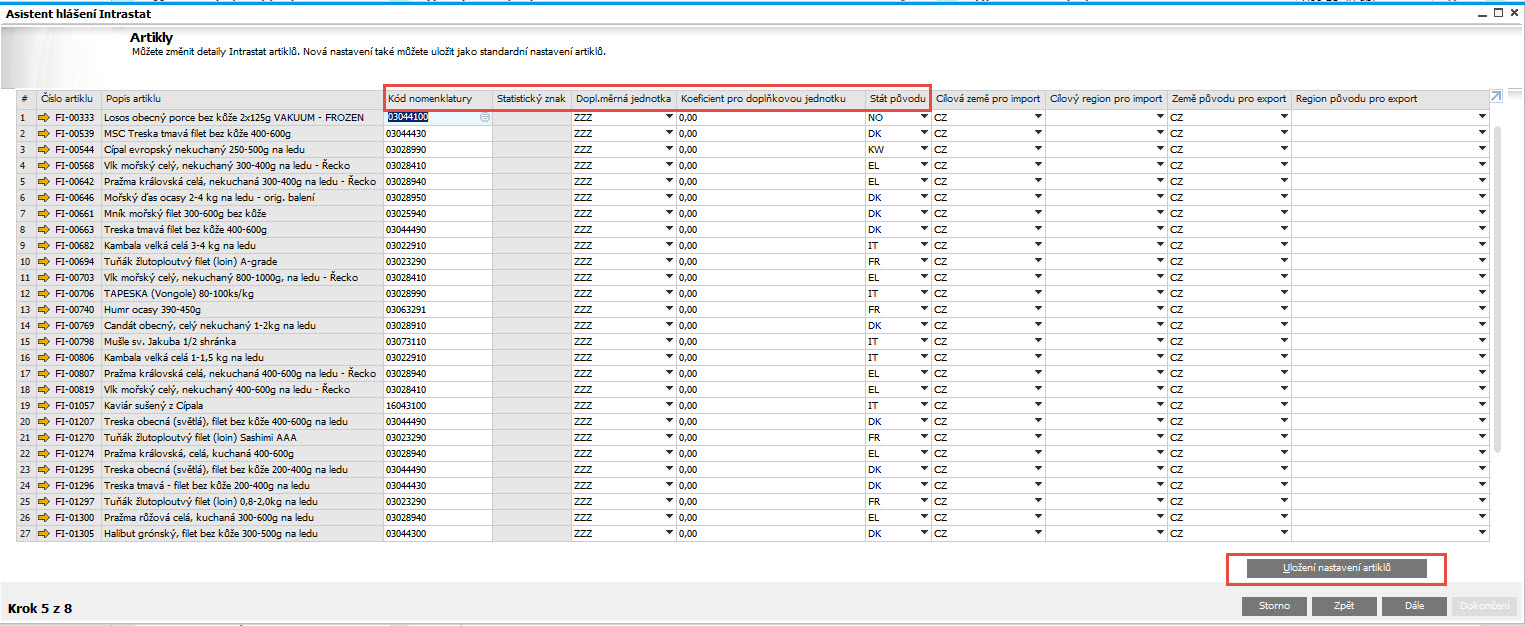Open link arrow for article FI-01207
Image resolution: width=1525 pixels, height=626 pixels.
[x=45, y=421]
